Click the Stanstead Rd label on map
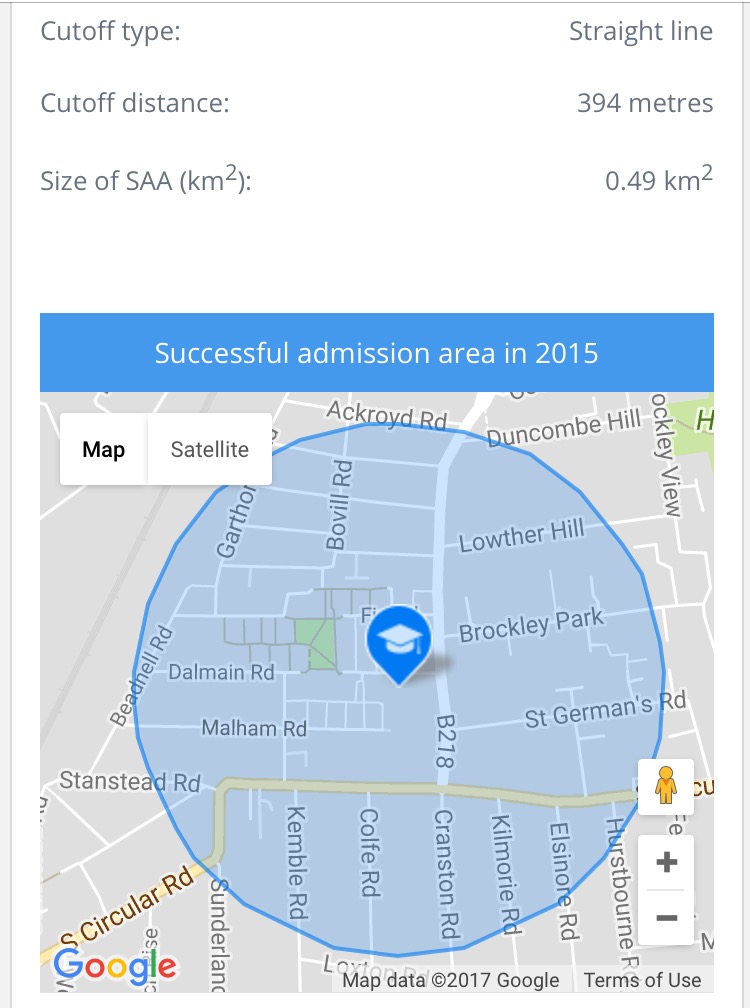The image size is (750, 1008). click(130, 781)
